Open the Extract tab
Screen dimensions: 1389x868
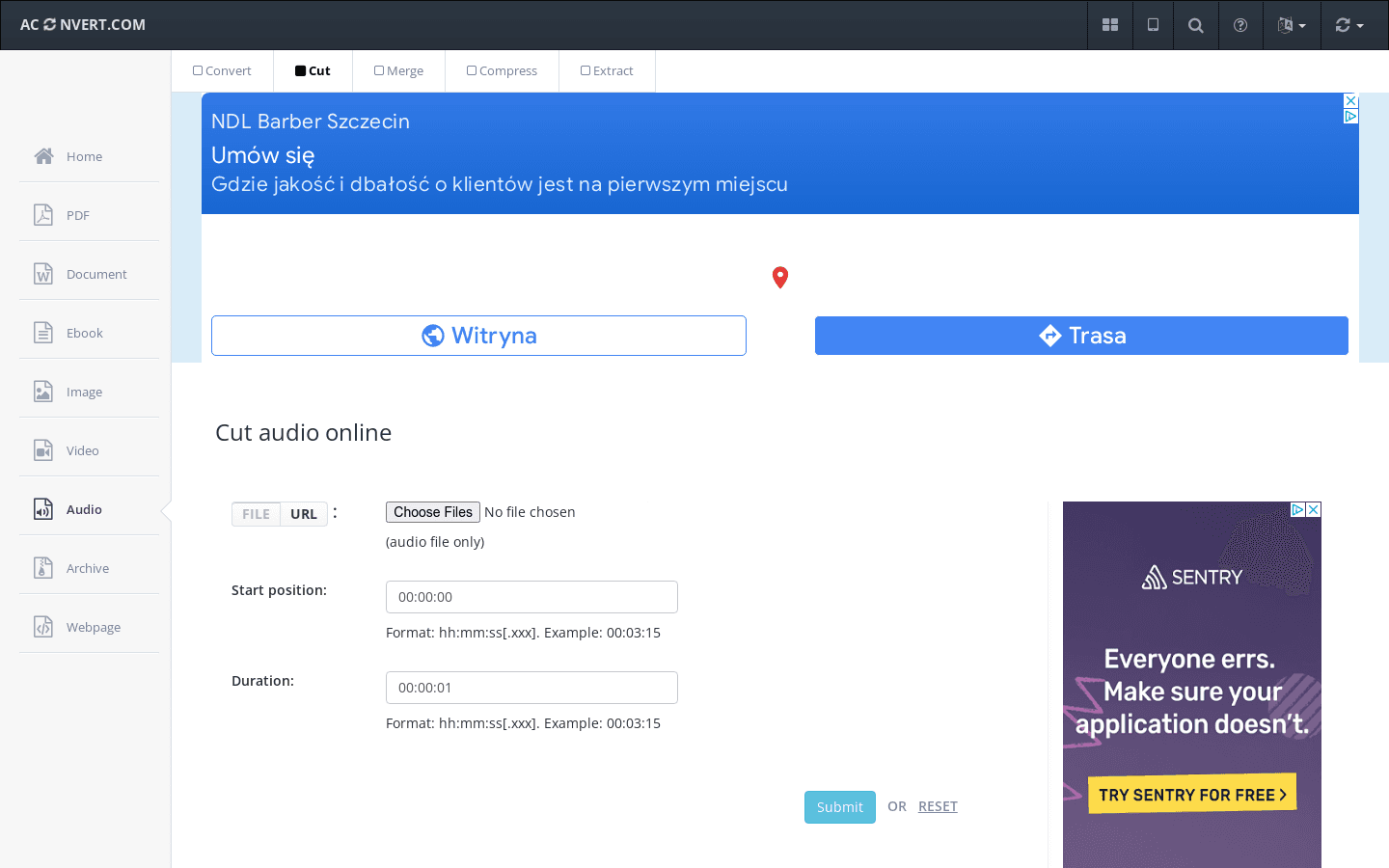(x=607, y=71)
